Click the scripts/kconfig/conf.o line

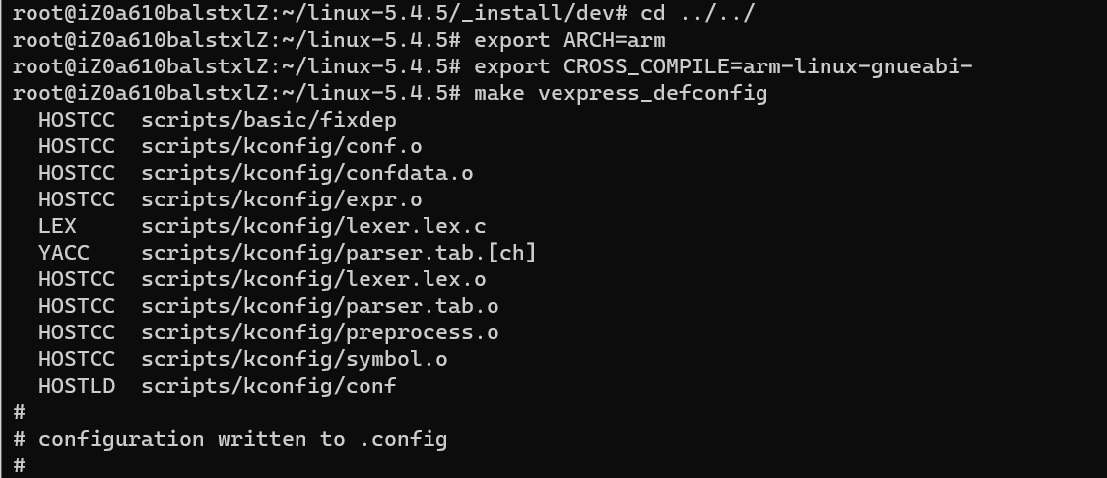click(x=281, y=146)
